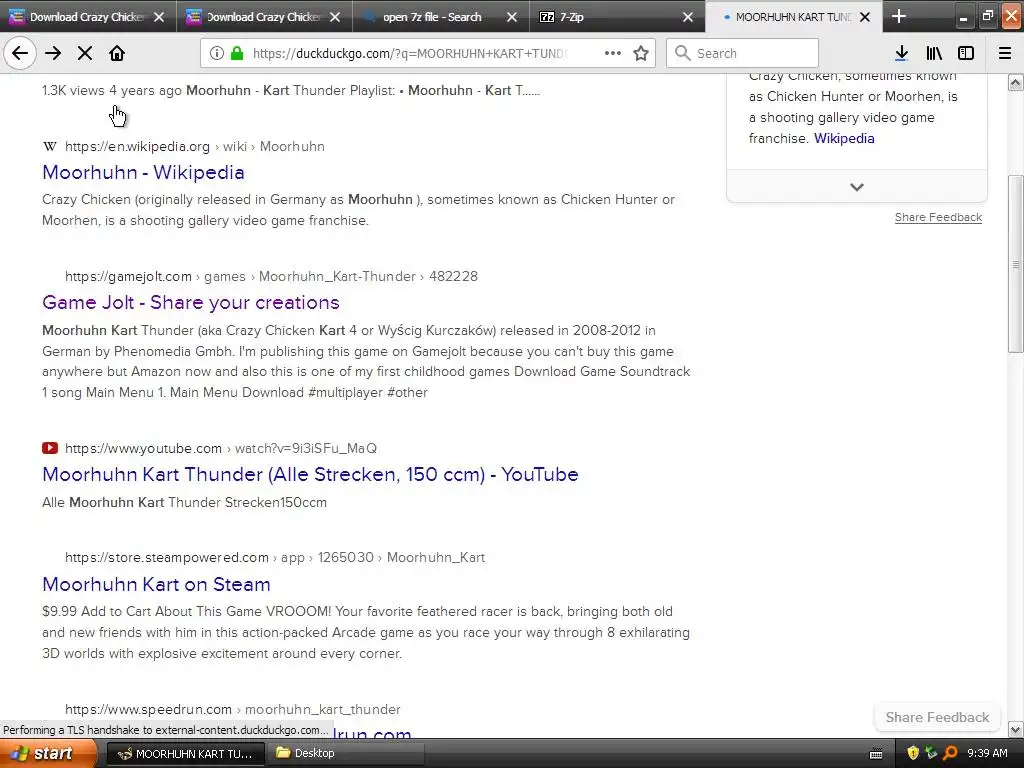Close the first Download Crazy Chicken tab

pyautogui.click(x=159, y=17)
